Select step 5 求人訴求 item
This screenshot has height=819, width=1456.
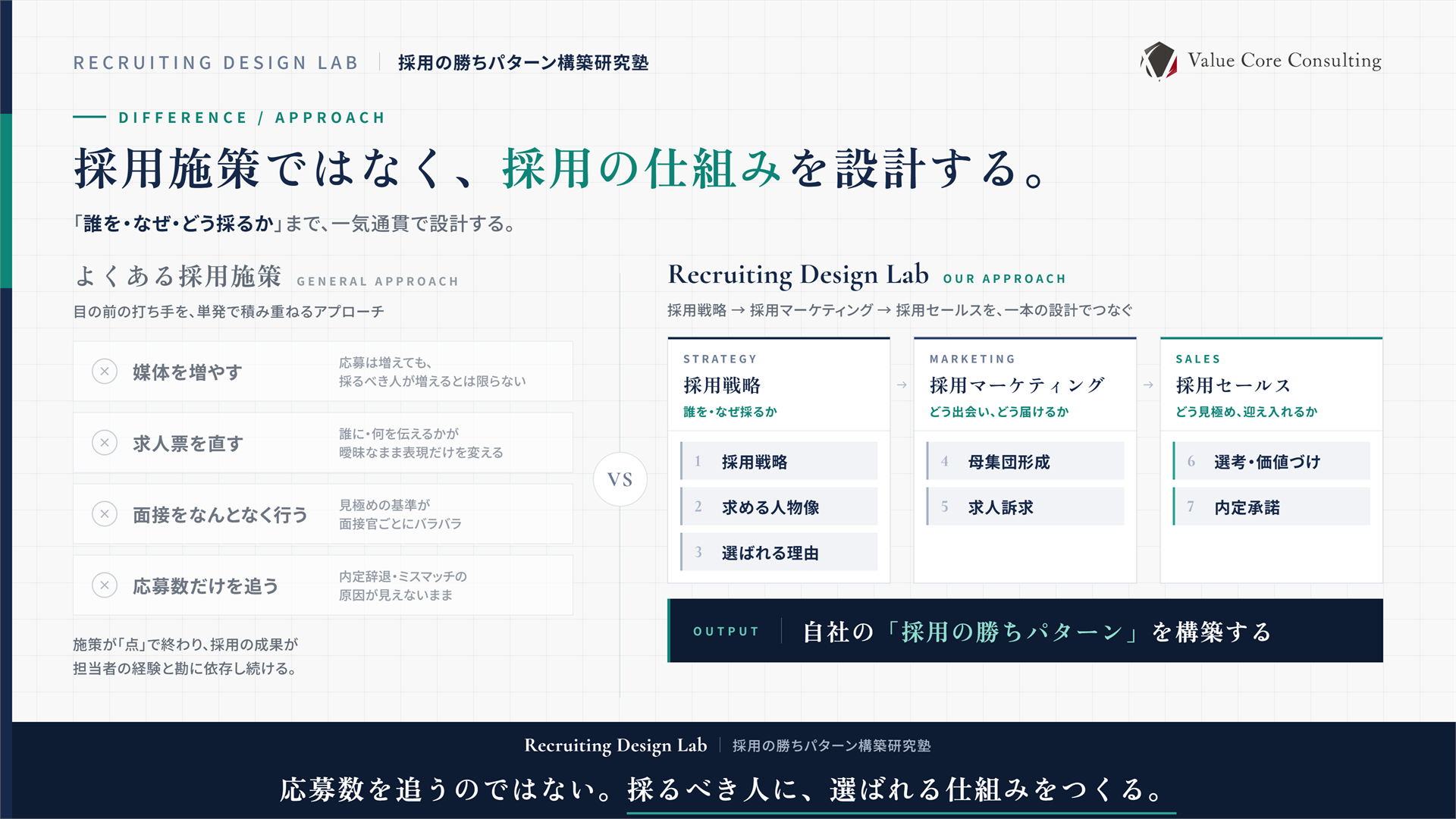click(1025, 507)
